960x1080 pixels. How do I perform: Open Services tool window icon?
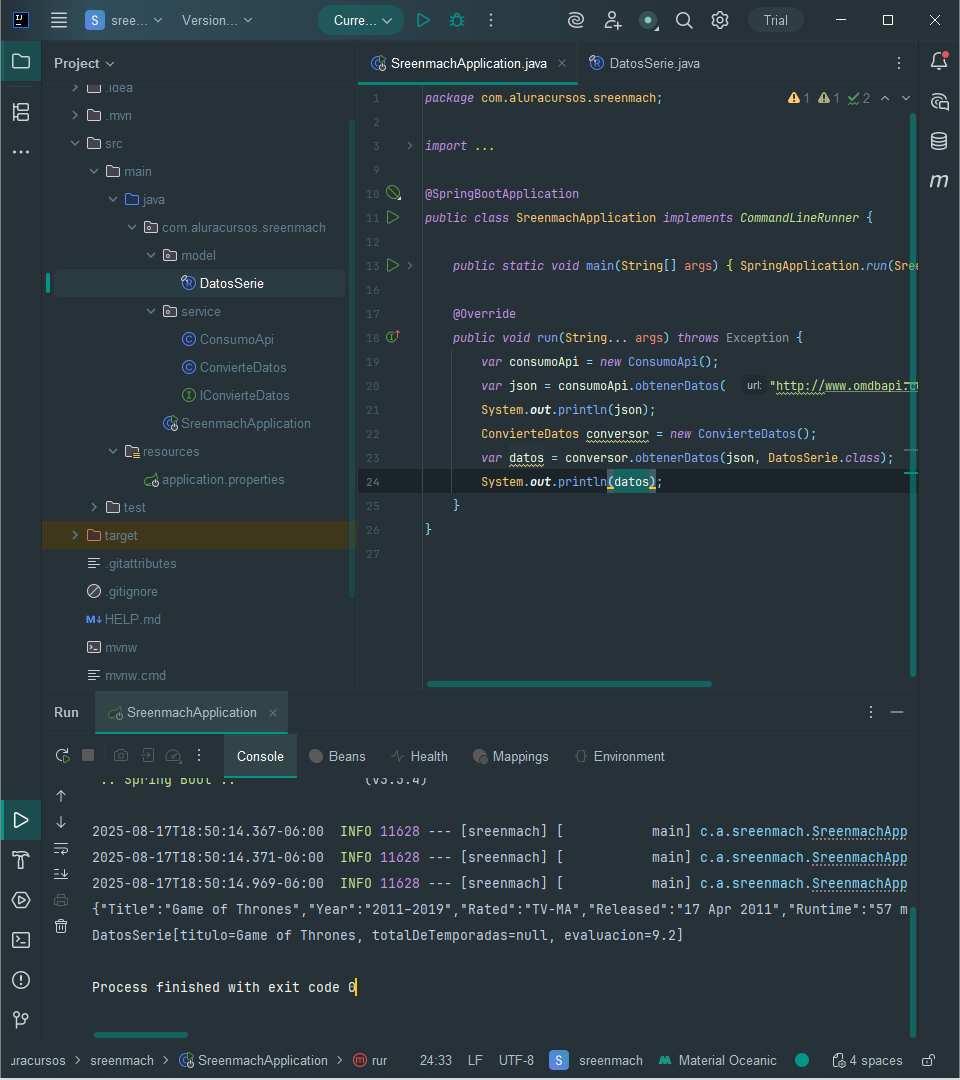point(21,900)
